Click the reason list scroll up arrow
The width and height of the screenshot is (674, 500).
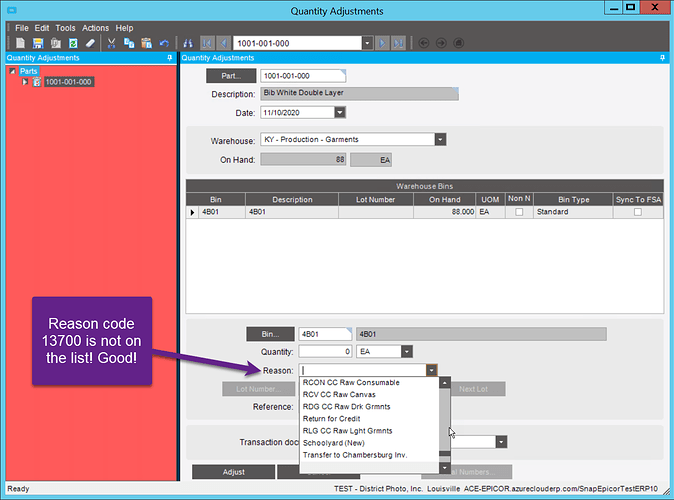click(x=445, y=382)
